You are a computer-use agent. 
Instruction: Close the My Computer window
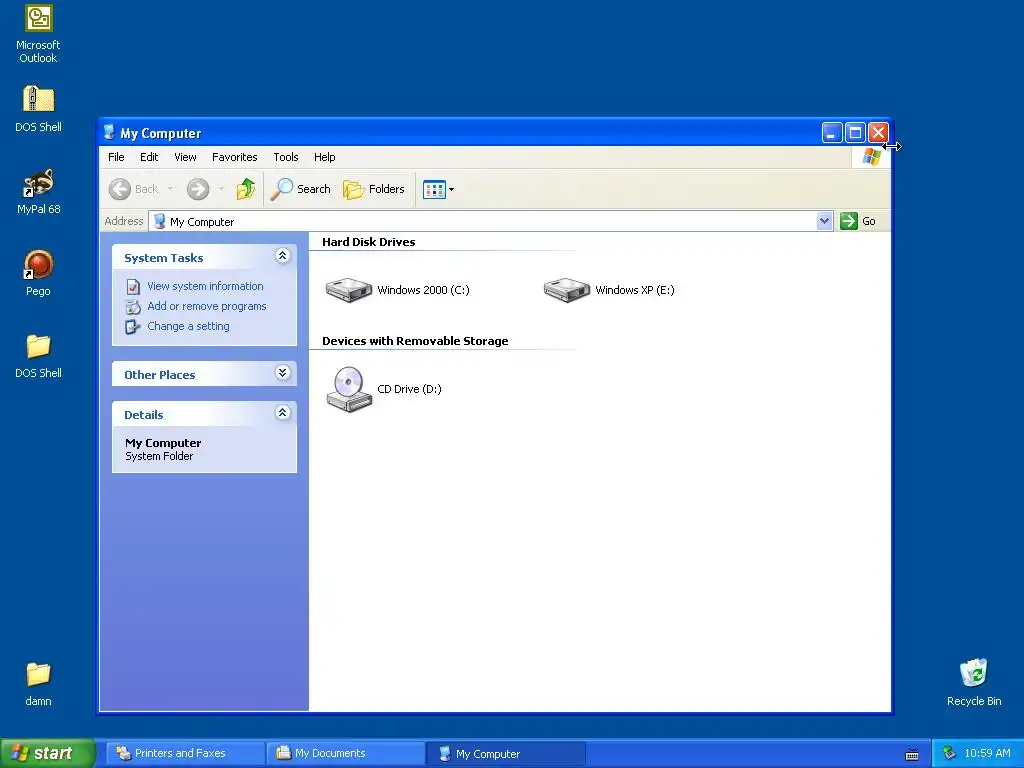click(878, 133)
